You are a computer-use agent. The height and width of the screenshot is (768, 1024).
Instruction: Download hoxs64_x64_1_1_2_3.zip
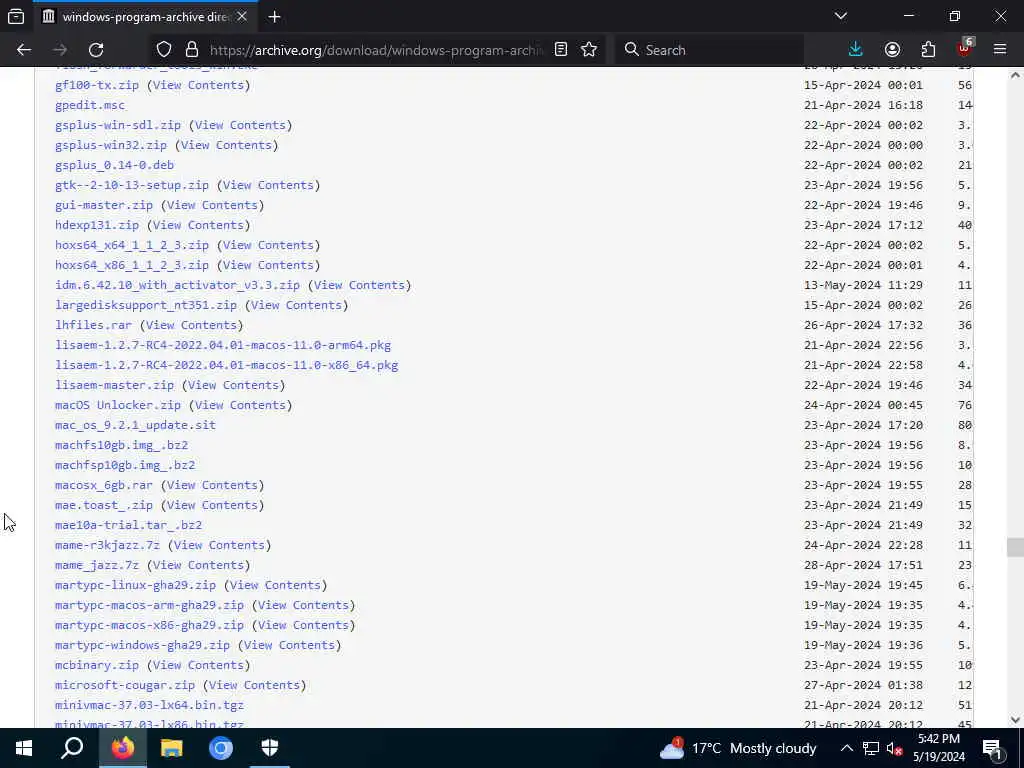pyautogui.click(x=132, y=245)
